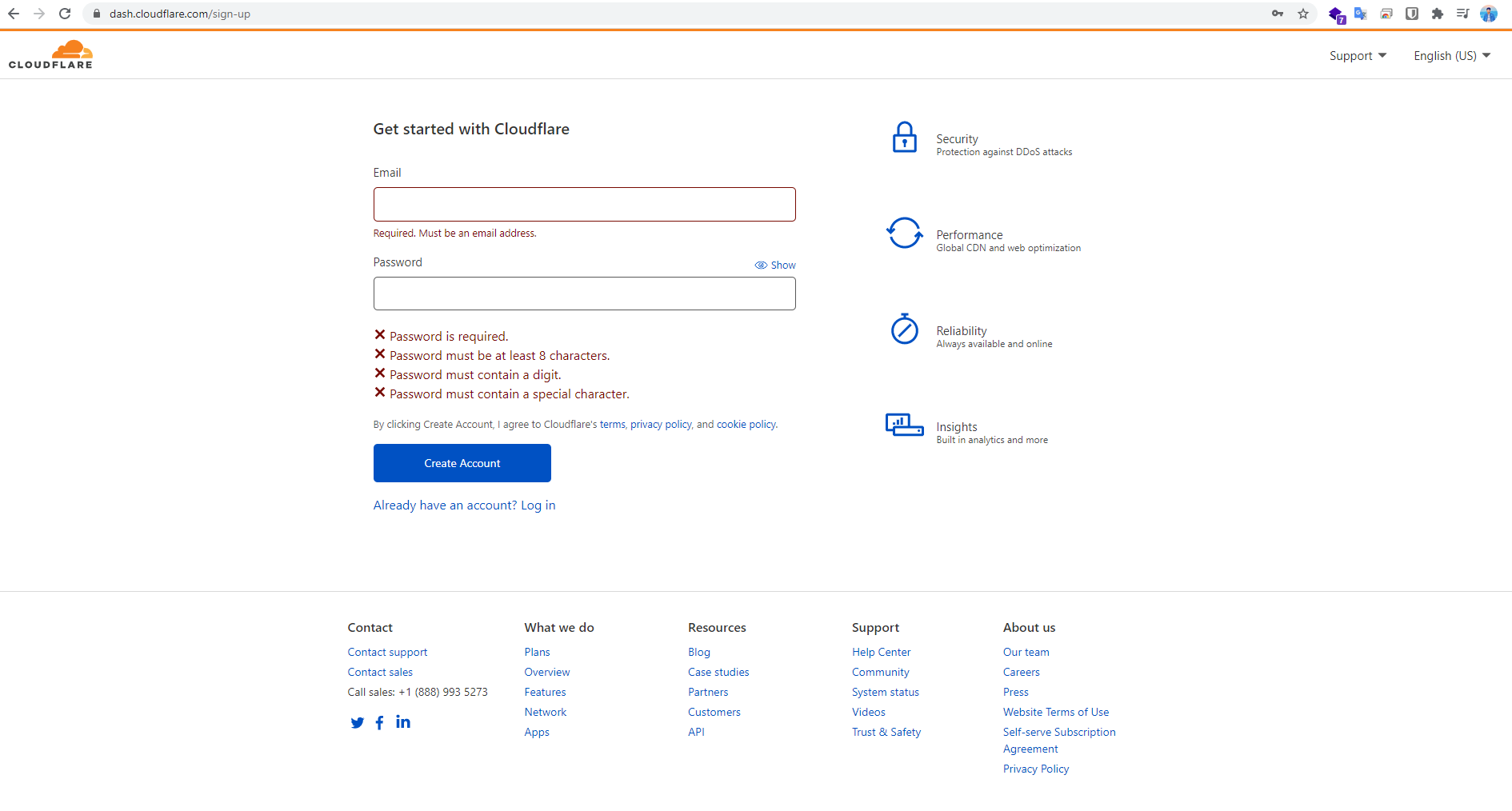This screenshot has width=1512, height=811.
Task: Open the footer Privacy Policy link
Action: 1036,769
